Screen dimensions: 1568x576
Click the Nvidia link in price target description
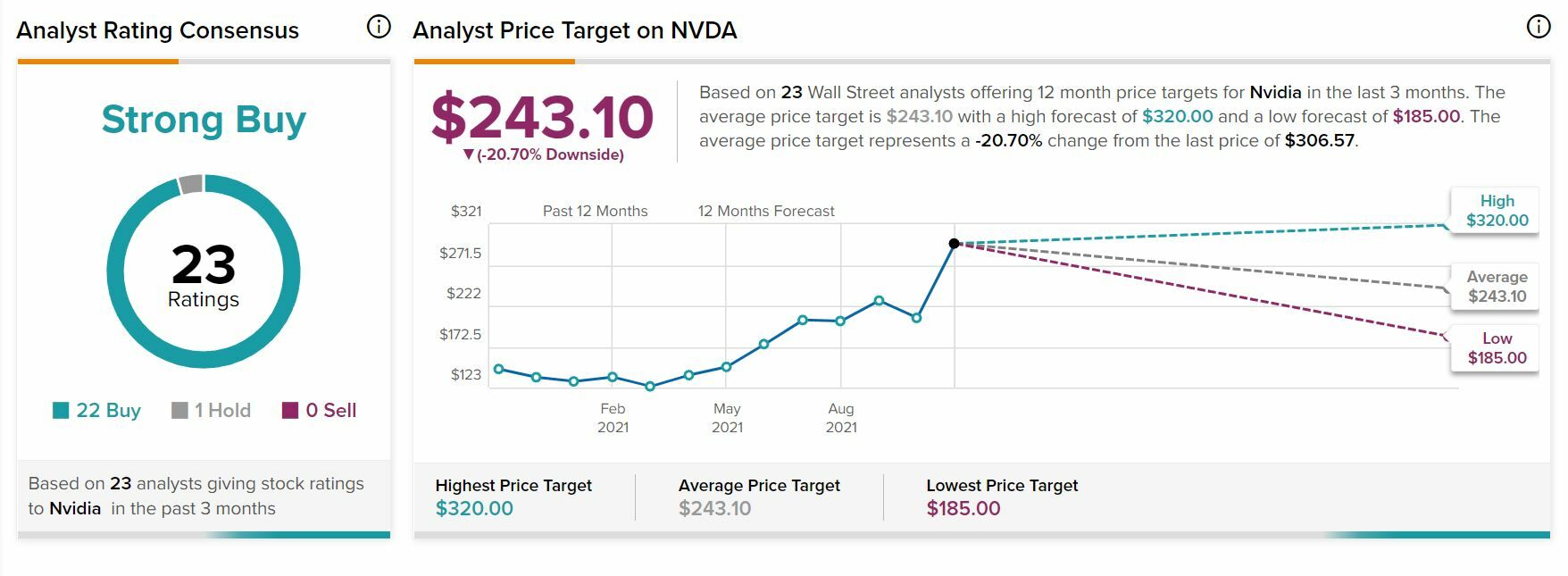[x=1275, y=92]
